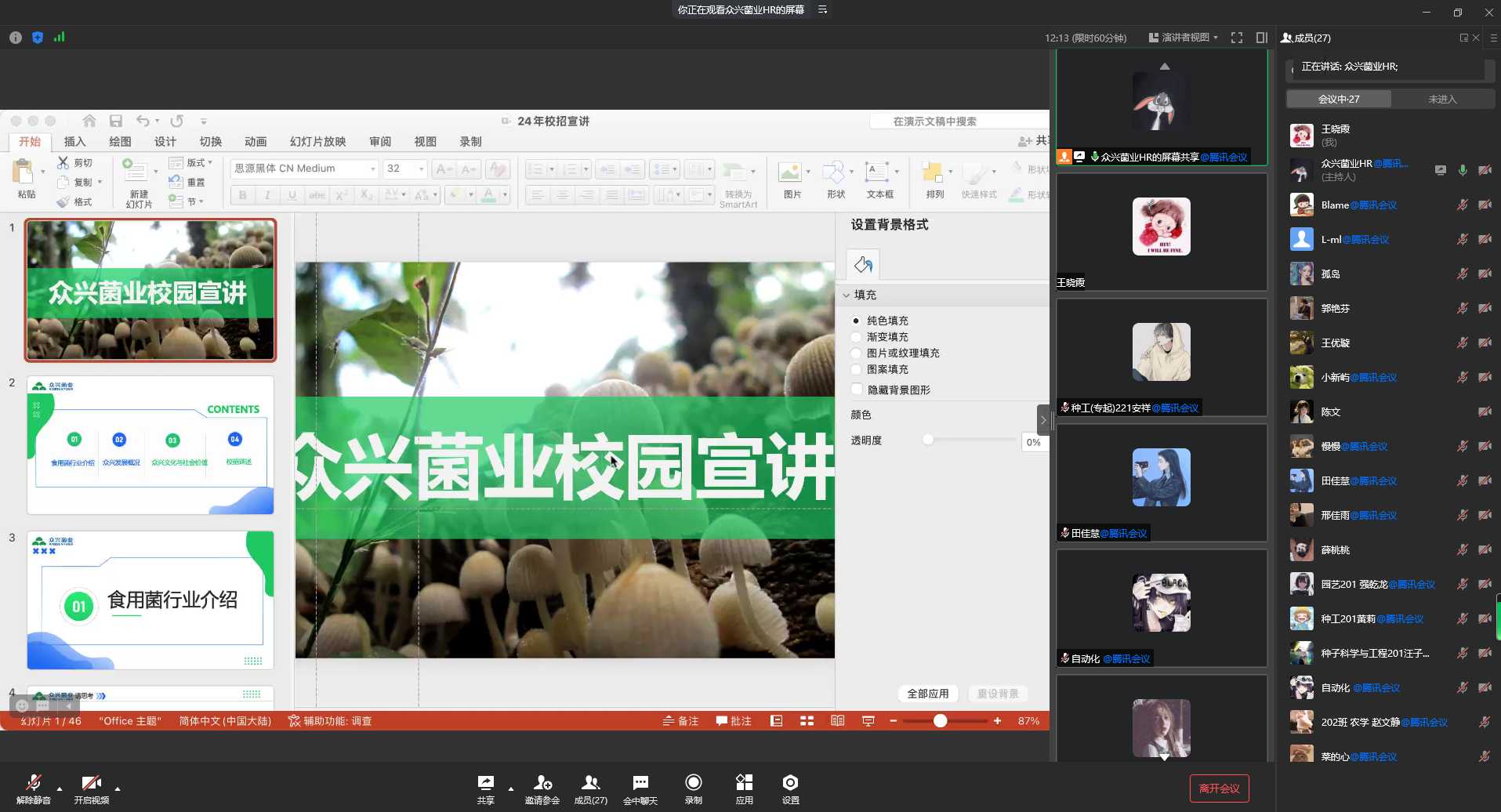
Task: Click the meeting info icon at top left
Action: coord(16,38)
